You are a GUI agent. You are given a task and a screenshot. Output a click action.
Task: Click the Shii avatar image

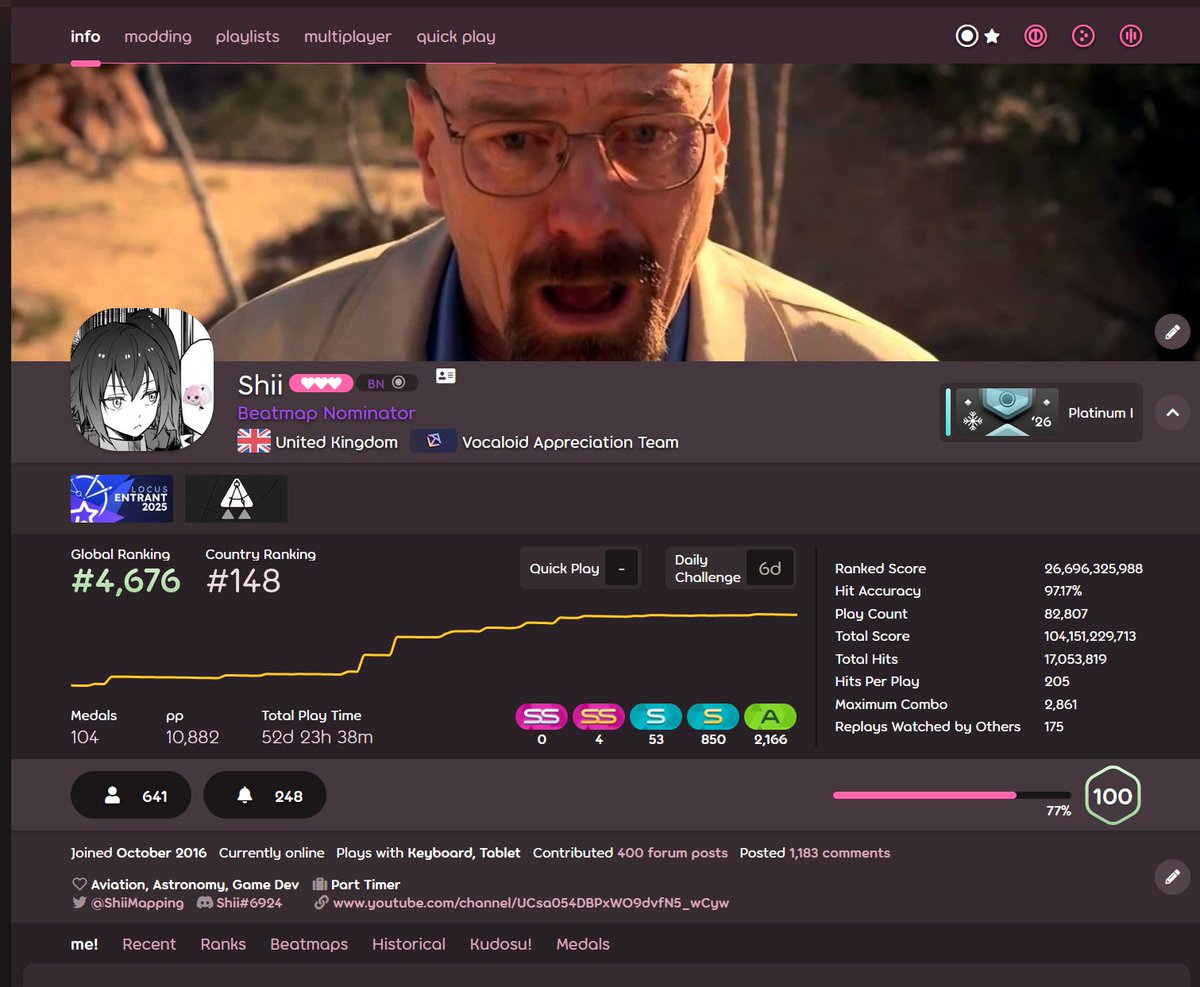coord(142,380)
